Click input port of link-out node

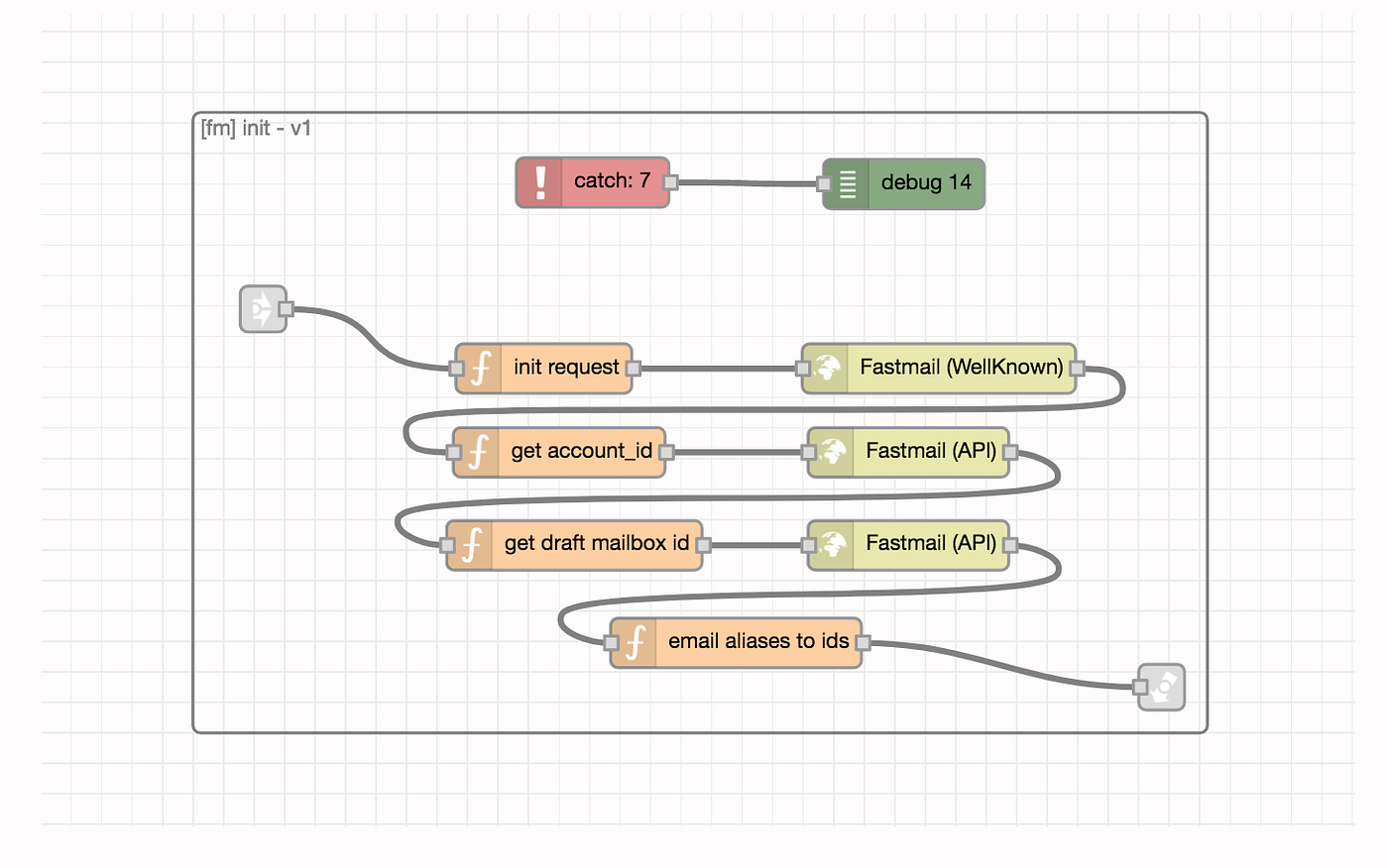click(1140, 687)
